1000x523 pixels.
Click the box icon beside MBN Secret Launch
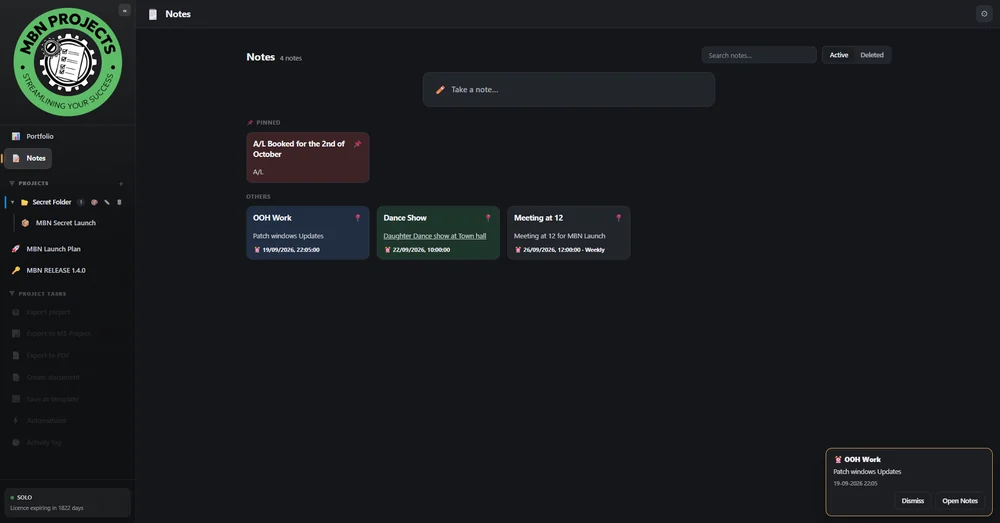(26, 223)
